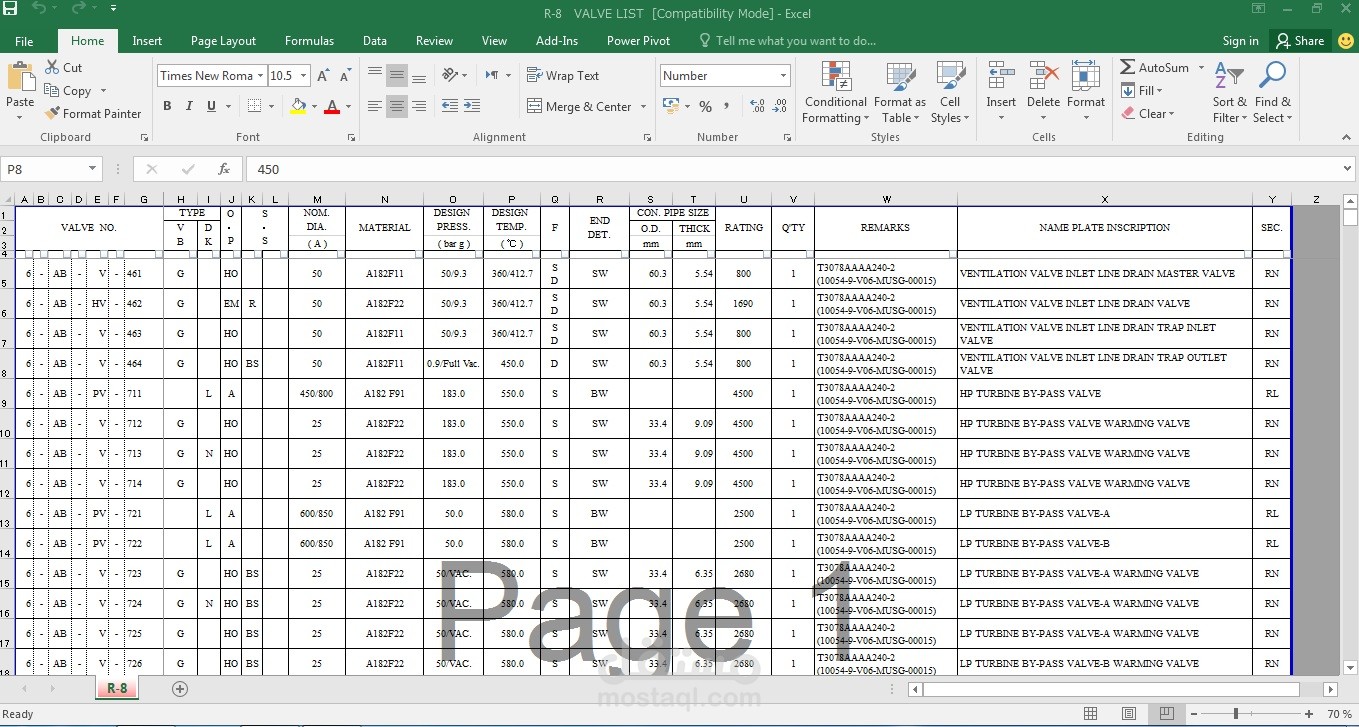The width and height of the screenshot is (1359, 727).
Task: Click the Undo arrow
Action: click(x=39, y=9)
